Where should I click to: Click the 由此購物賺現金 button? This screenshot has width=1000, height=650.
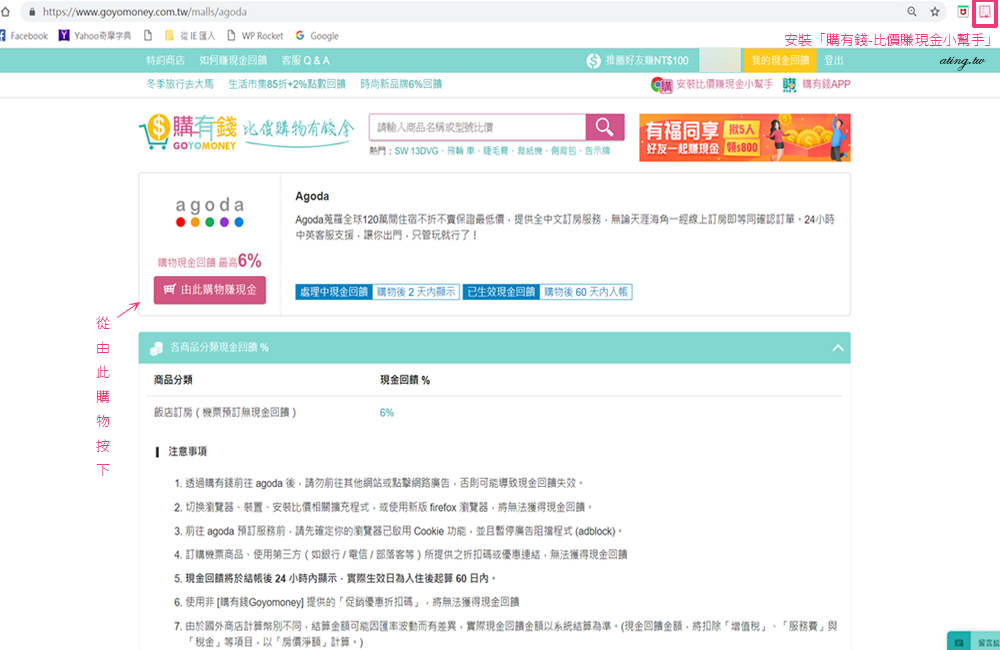click(210, 291)
